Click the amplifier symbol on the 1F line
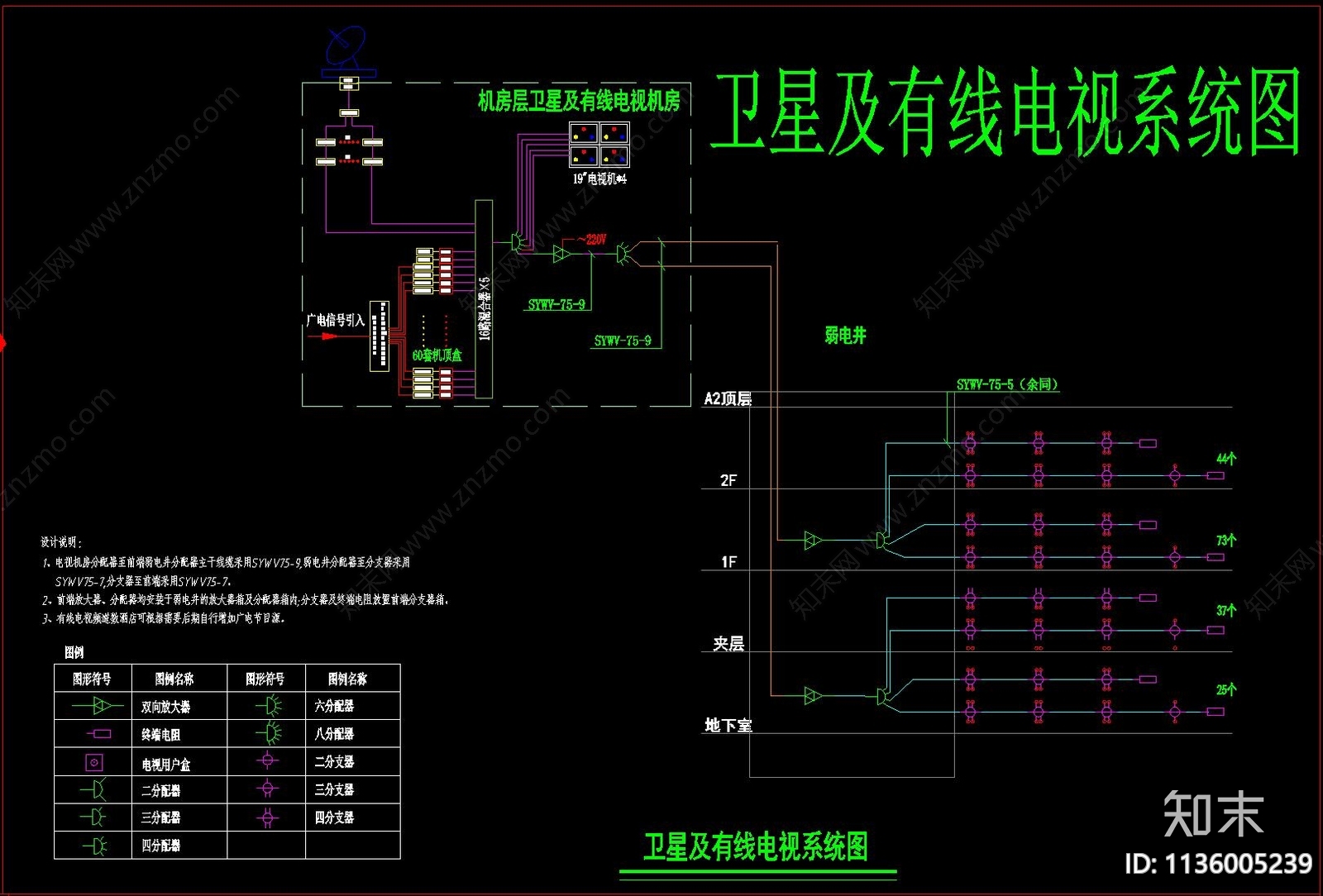This screenshot has height=896, width=1323. [813, 541]
